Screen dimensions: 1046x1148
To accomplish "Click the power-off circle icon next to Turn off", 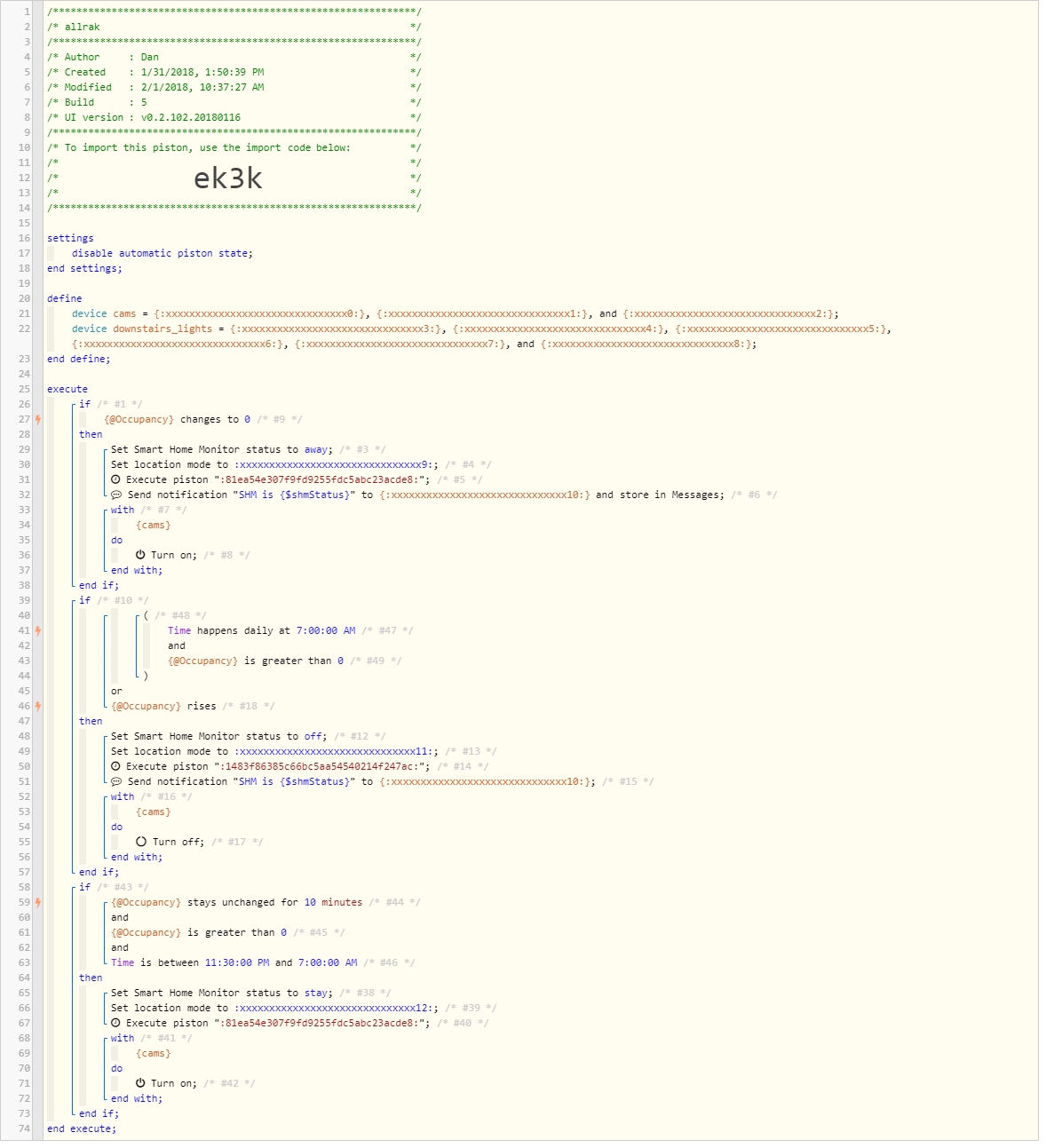I will point(141,842).
